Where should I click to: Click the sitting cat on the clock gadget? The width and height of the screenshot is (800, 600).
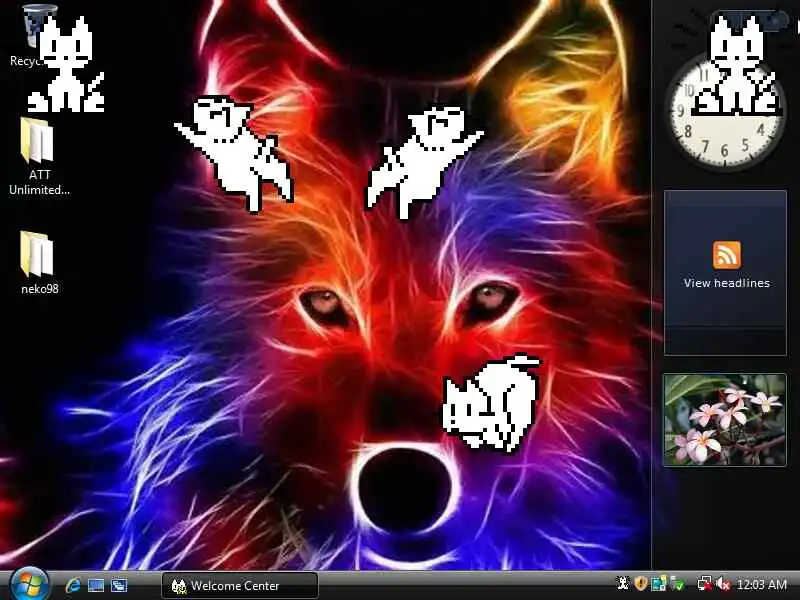point(736,65)
